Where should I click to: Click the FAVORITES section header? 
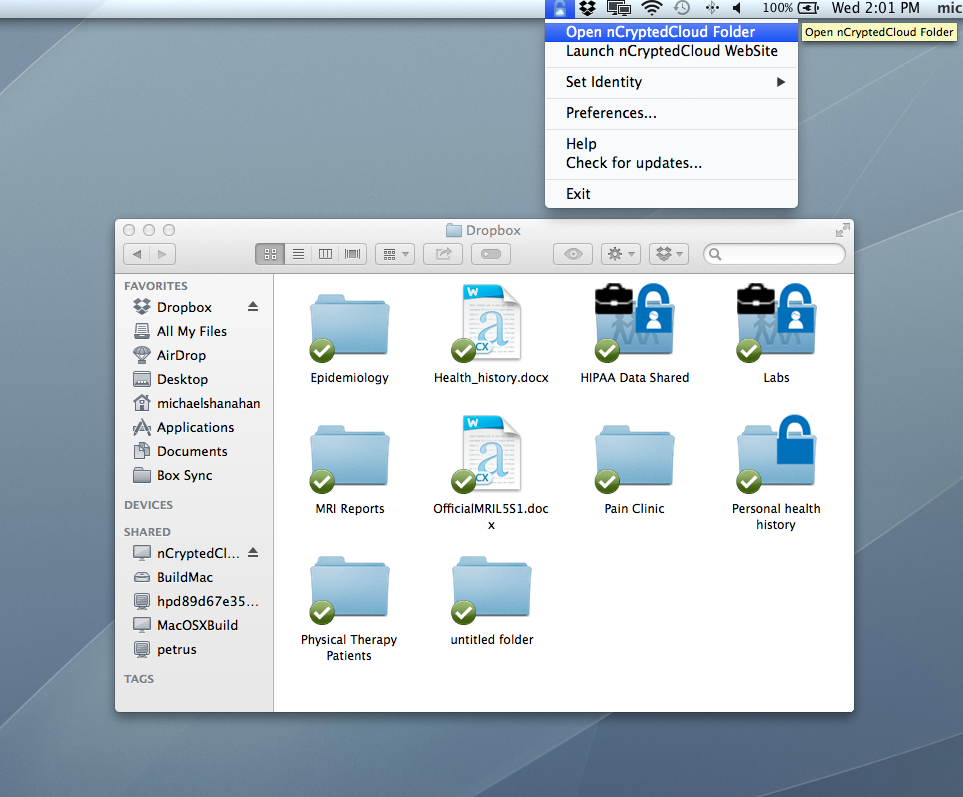[156, 286]
